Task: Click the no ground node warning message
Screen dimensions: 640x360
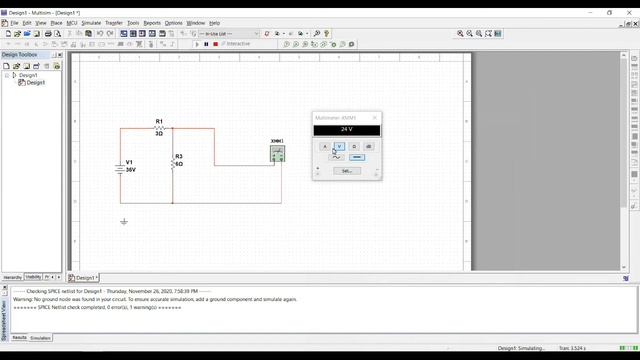Action: (155, 299)
